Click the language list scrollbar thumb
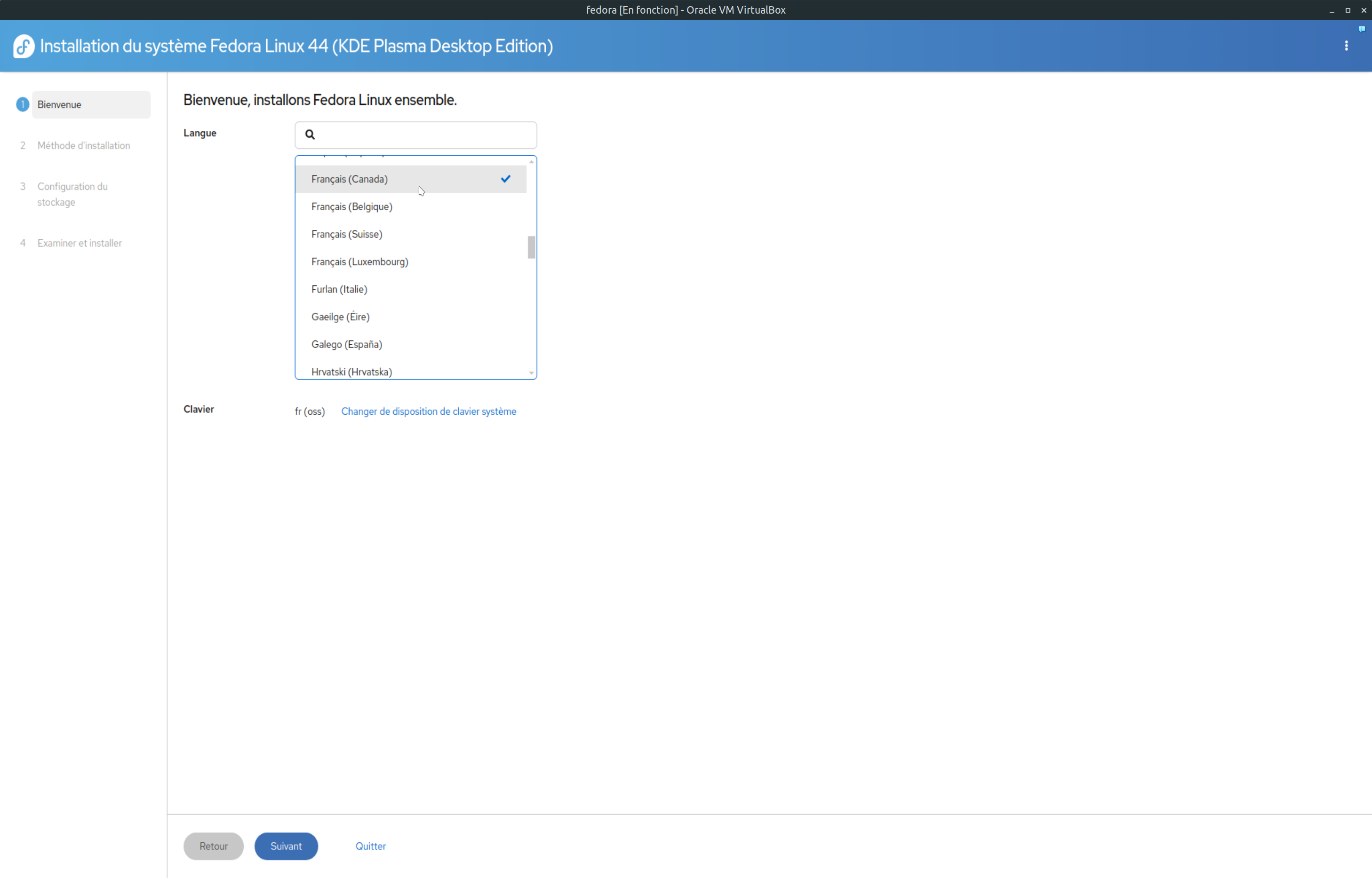This screenshot has height=878, width=1372. [x=532, y=247]
